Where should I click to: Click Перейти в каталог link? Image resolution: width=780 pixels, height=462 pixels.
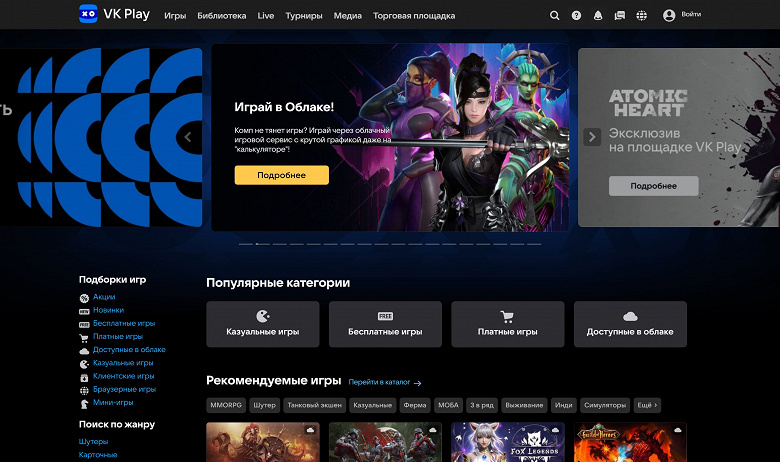click(x=385, y=382)
